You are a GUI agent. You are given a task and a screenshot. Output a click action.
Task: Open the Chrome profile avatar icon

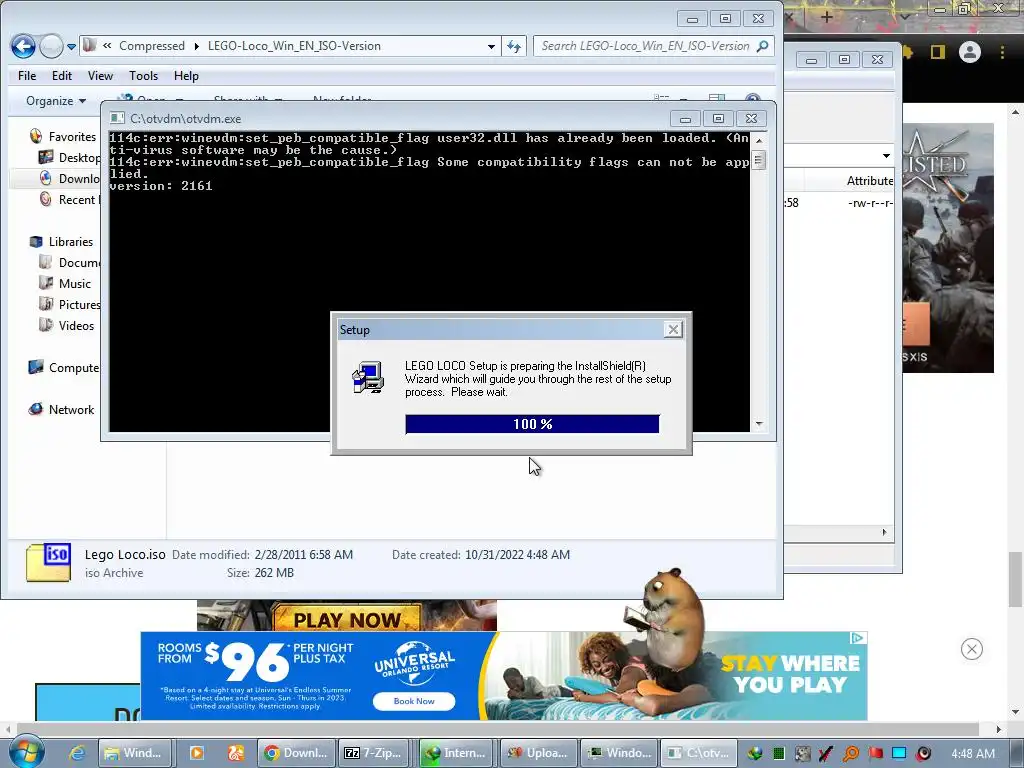970,52
